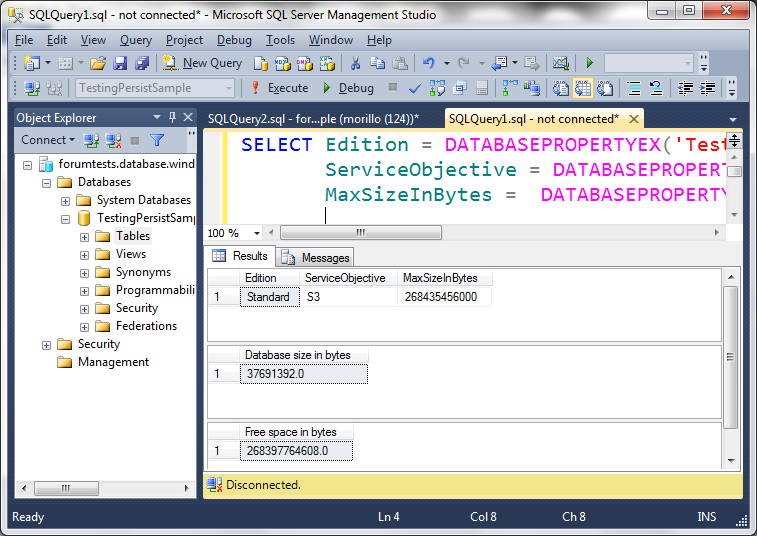Image resolution: width=757 pixels, height=536 pixels.
Task: Click the Connect icon in the SQL editor toolbar
Action: click(x=32, y=88)
